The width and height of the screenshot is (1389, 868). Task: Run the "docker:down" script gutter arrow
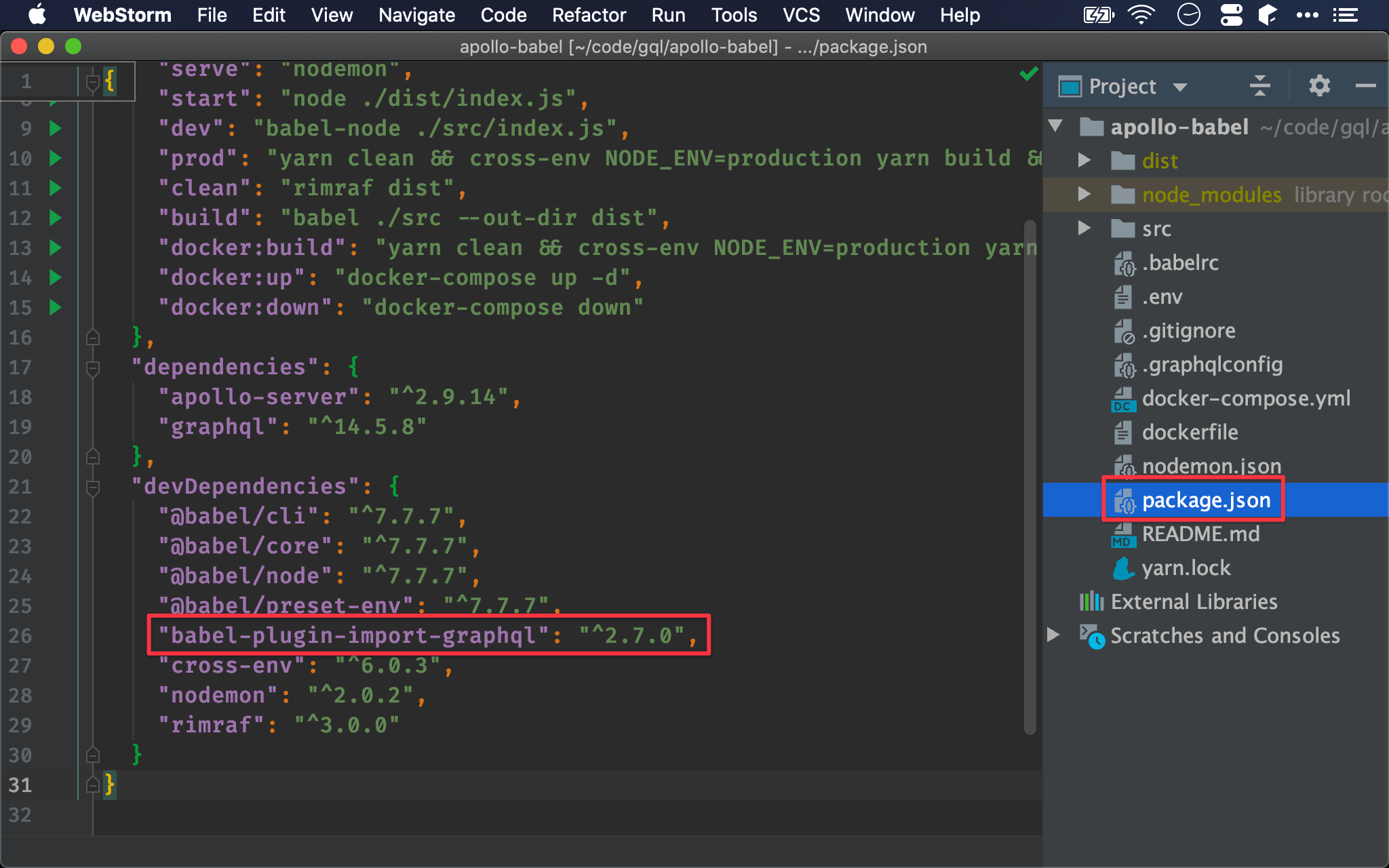coord(56,307)
